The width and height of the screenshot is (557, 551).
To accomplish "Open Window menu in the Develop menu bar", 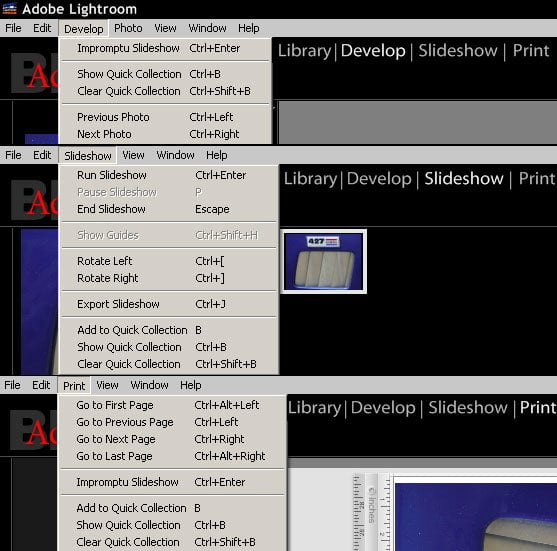I will click(x=207, y=28).
